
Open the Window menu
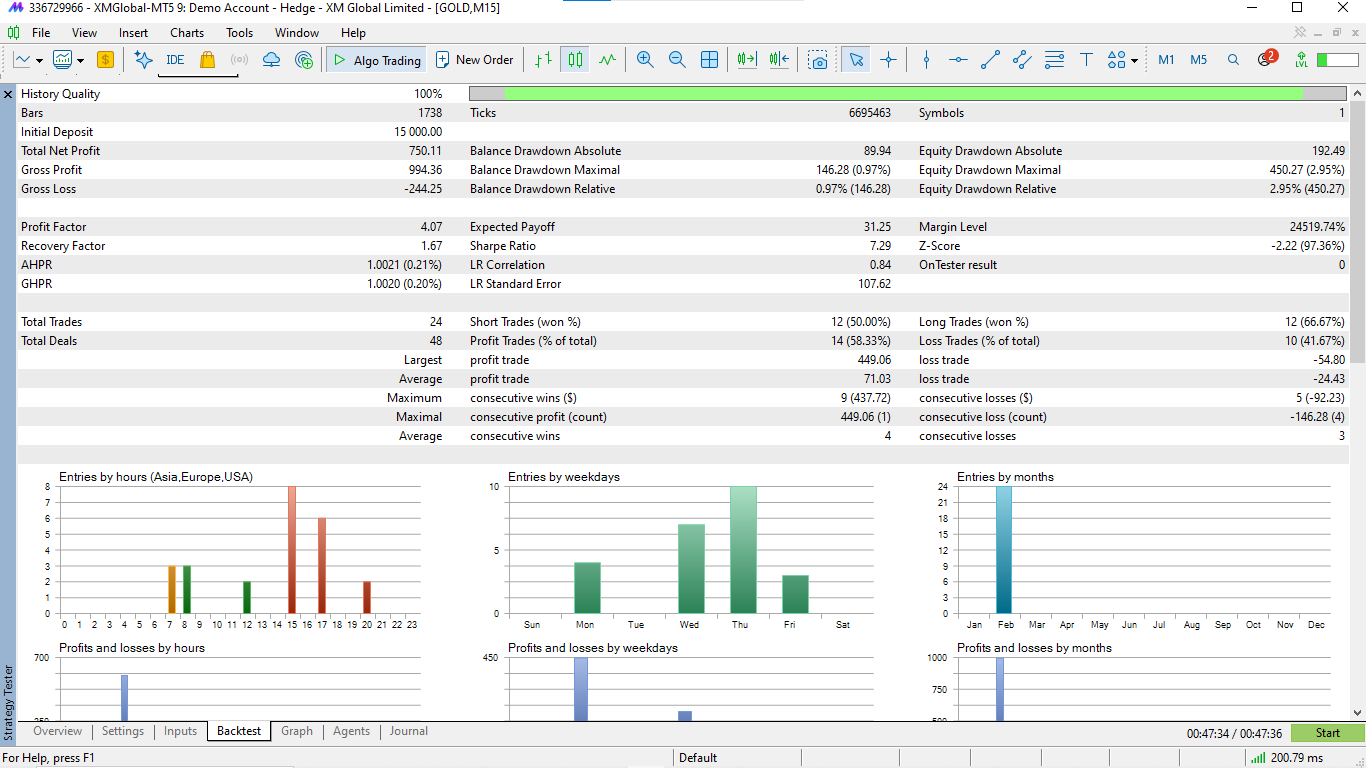point(297,33)
